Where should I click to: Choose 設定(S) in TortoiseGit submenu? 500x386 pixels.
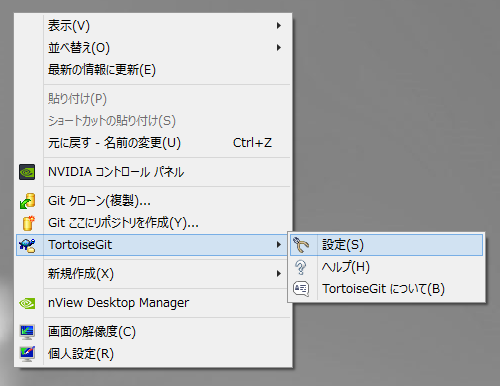coord(386,245)
